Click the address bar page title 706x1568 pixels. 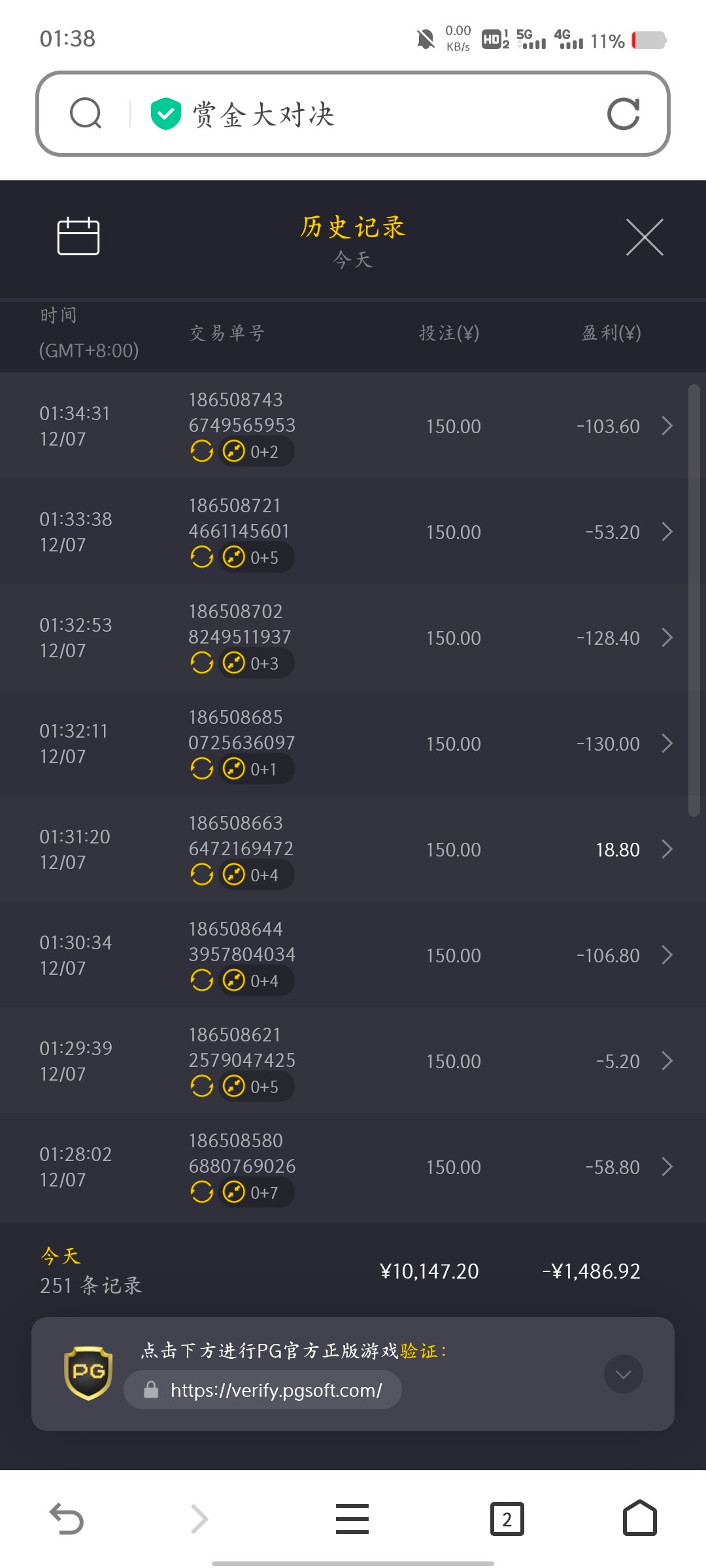[x=263, y=114]
